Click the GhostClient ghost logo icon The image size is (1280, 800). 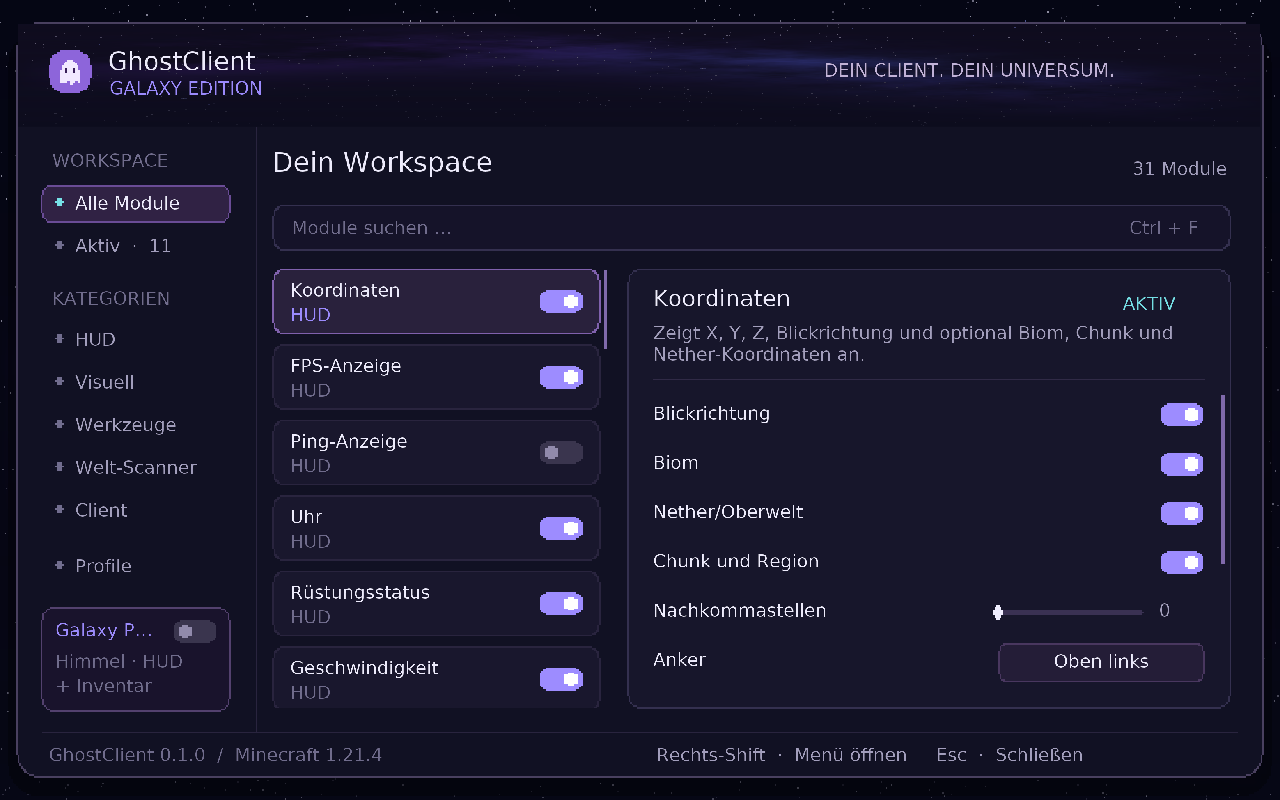pyautogui.click(x=70, y=71)
